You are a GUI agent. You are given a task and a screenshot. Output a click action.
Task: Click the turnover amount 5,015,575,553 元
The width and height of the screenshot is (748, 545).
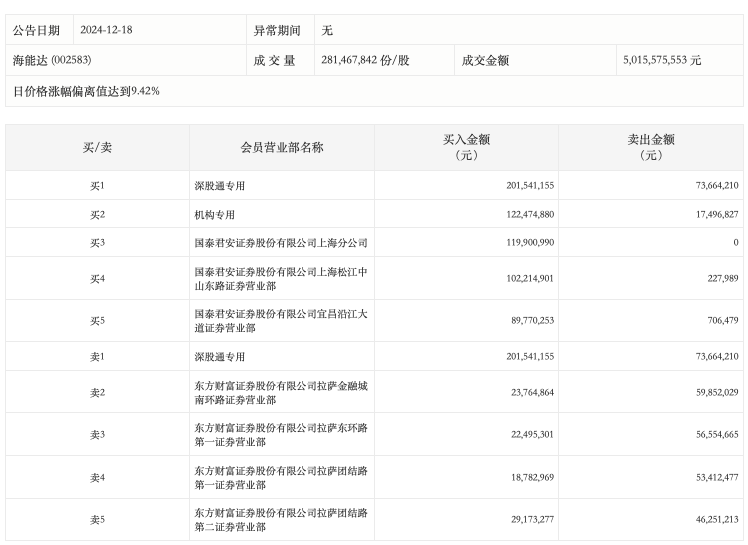(661, 60)
